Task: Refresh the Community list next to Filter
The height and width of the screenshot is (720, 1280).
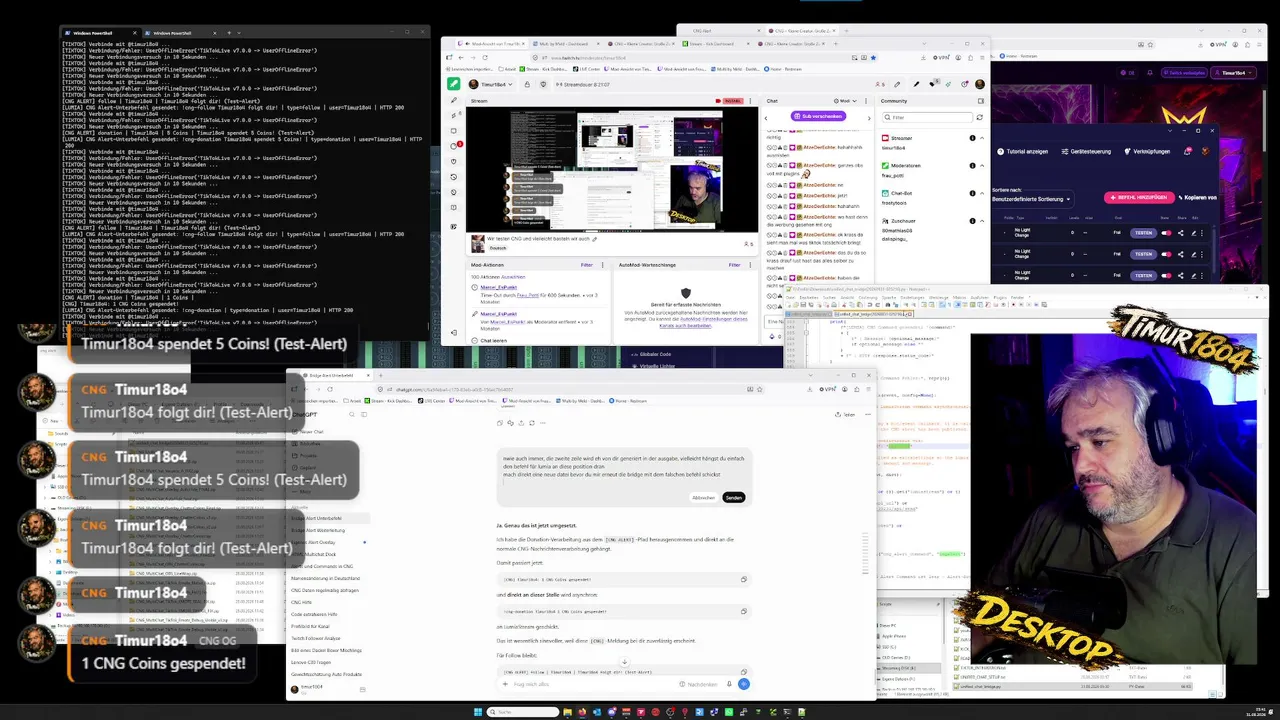Action: click(x=979, y=117)
